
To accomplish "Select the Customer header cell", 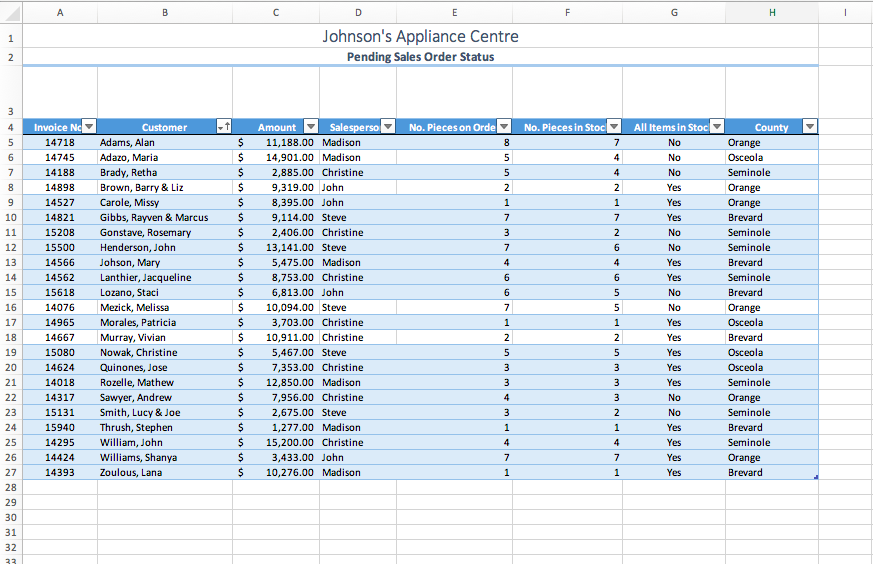I will coord(165,127).
